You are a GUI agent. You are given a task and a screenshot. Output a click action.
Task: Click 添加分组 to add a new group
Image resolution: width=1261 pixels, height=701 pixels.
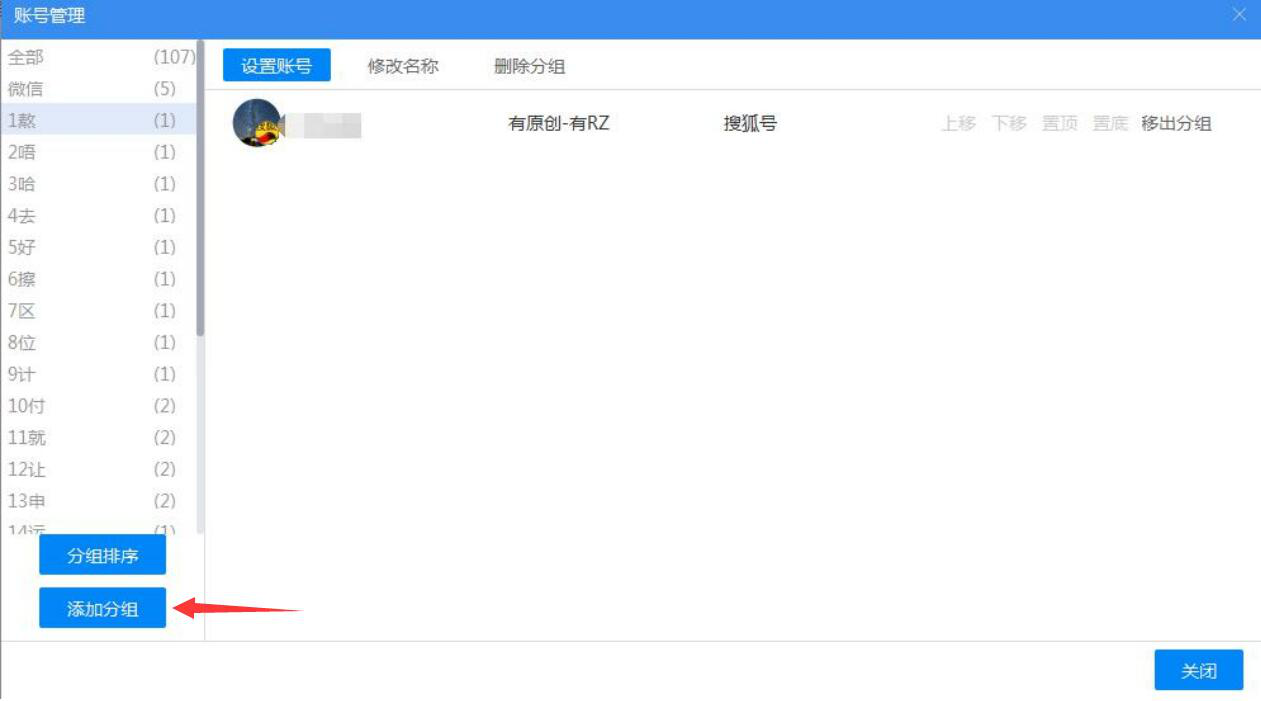point(101,607)
